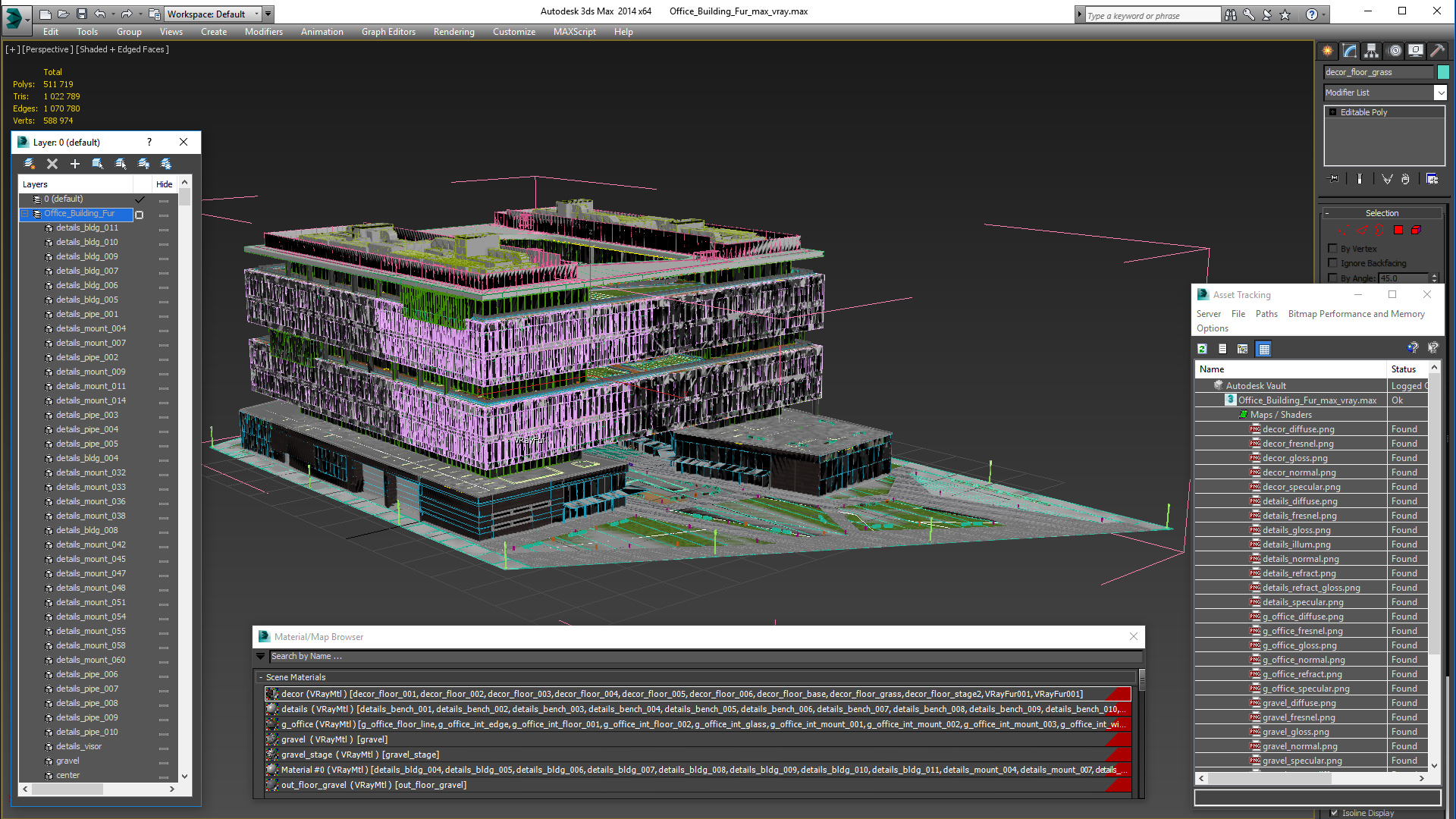
Task: Toggle Hide column for details_bldg_011 layer row
Action: [164, 228]
